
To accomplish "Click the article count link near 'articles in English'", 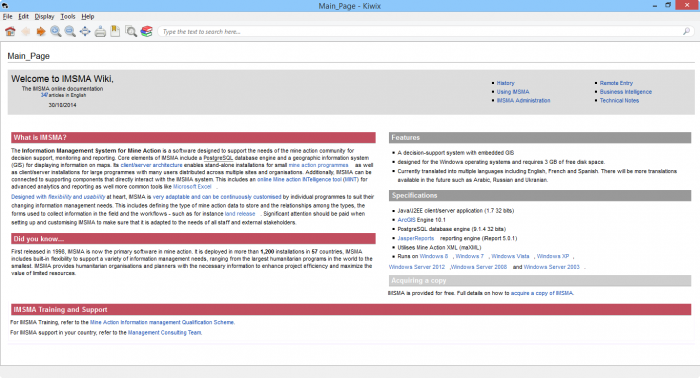I will tap(44, 95).
